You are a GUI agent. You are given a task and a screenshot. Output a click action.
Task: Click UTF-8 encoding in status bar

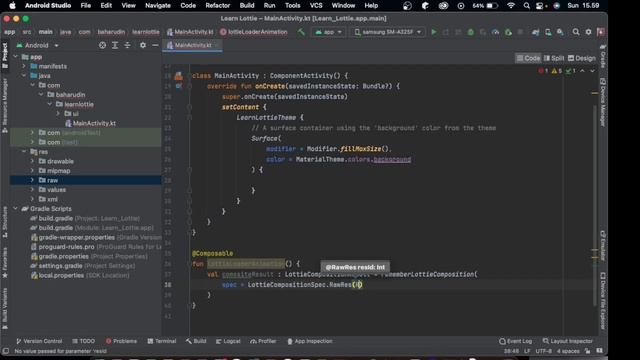pos(543,351)
